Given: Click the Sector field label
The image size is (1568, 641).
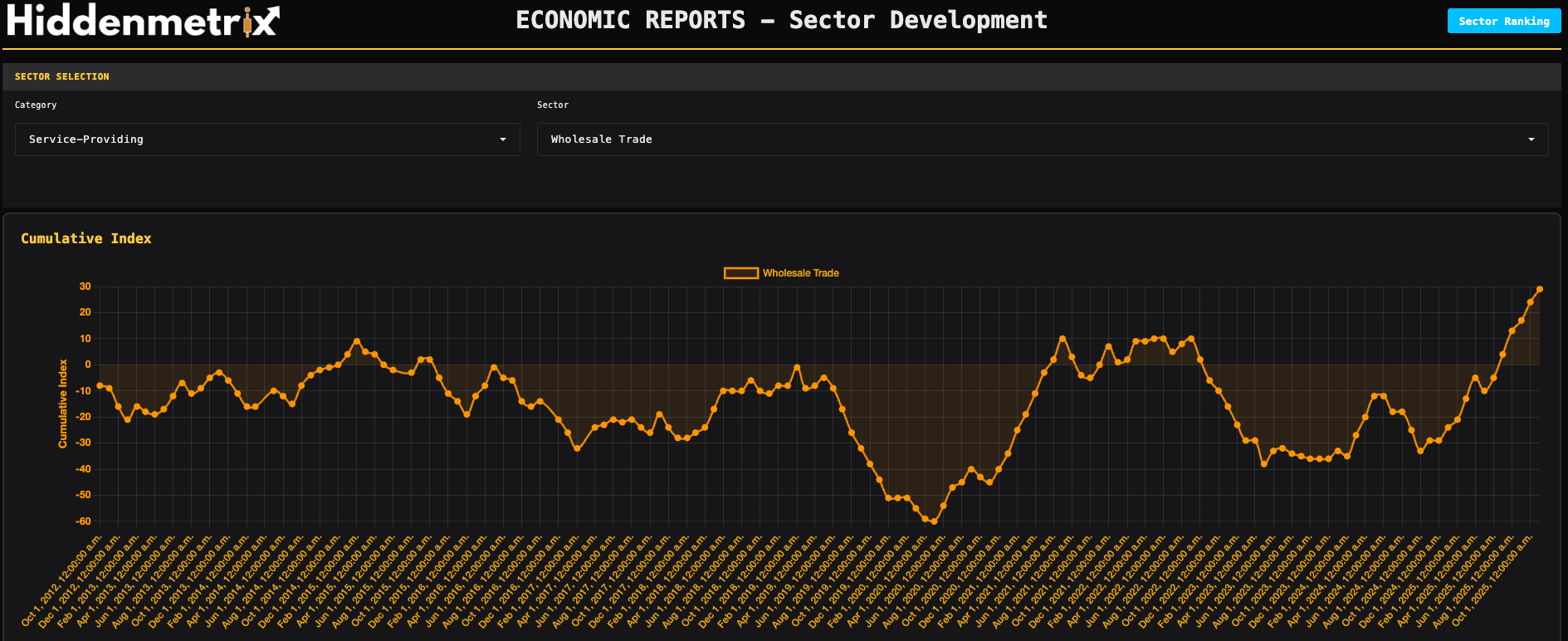Looking at the screenshot, I should [553, 105].
